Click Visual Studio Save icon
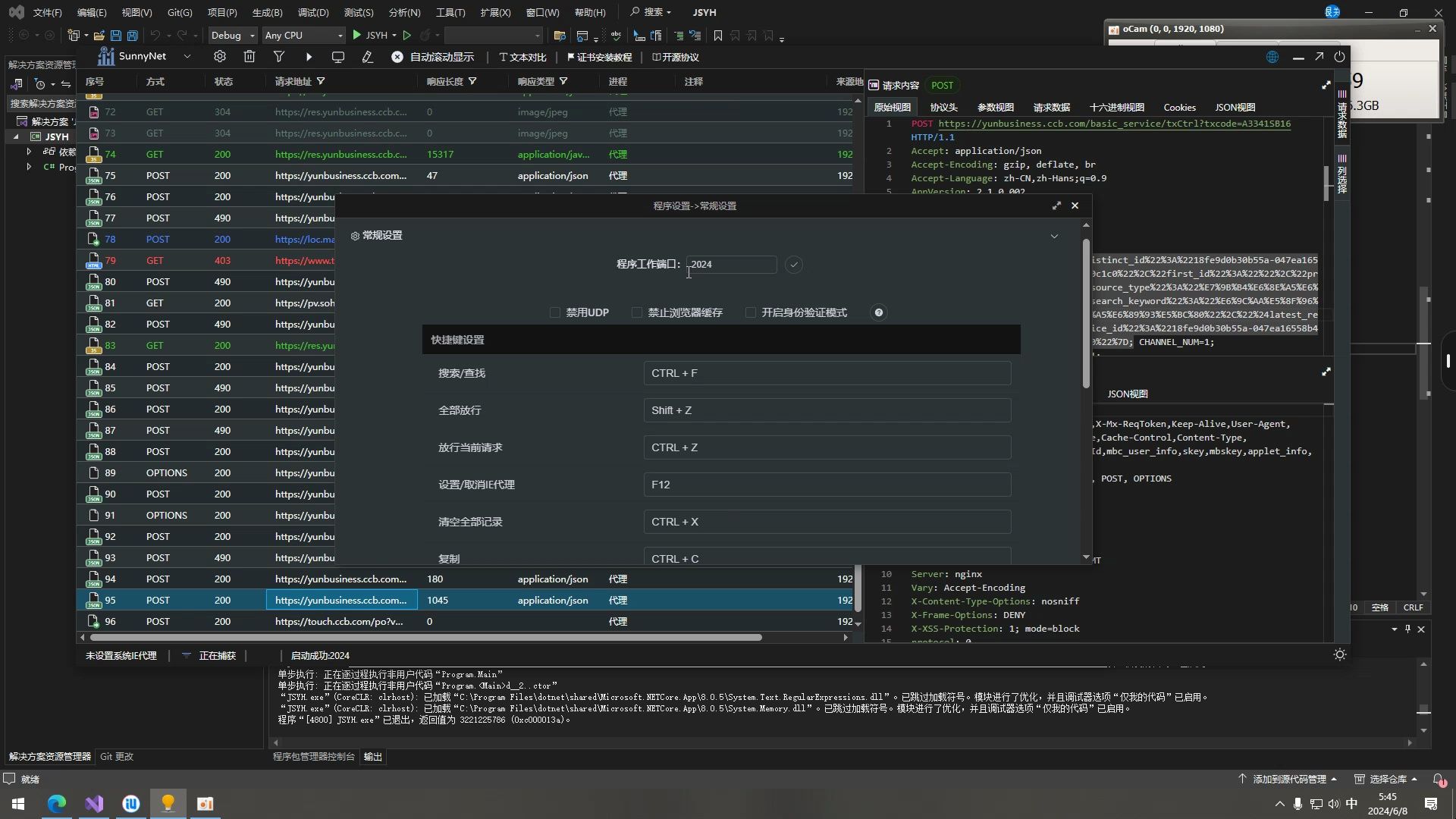Screen dimensions: 1456x819 (116, 36)
